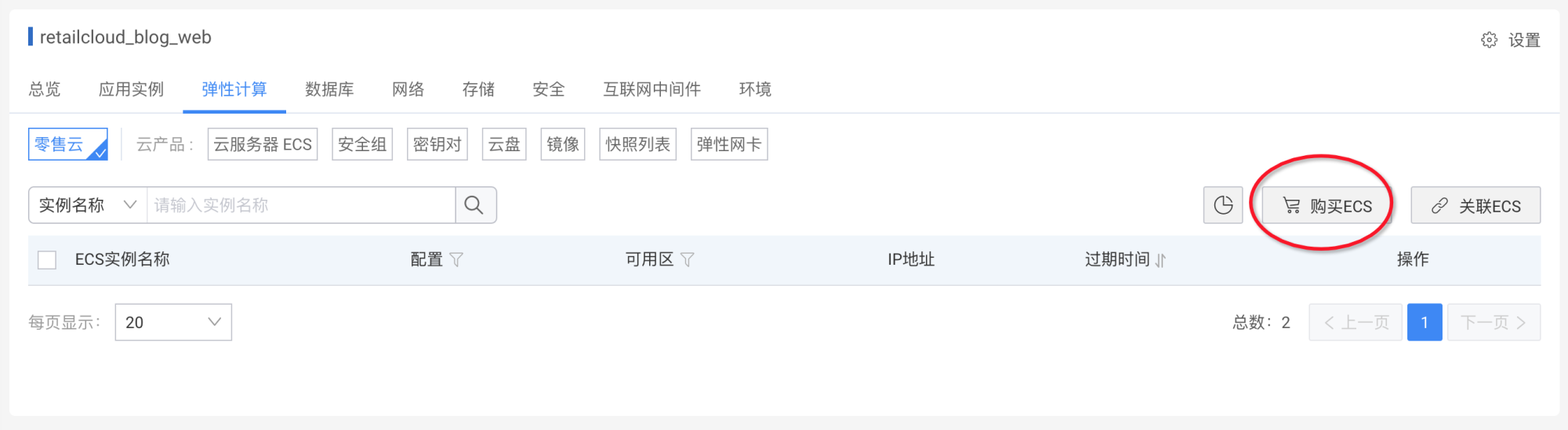Click the filter icon beside 可用区
The height and width of the screenshot is (430, 1568).
688,260
